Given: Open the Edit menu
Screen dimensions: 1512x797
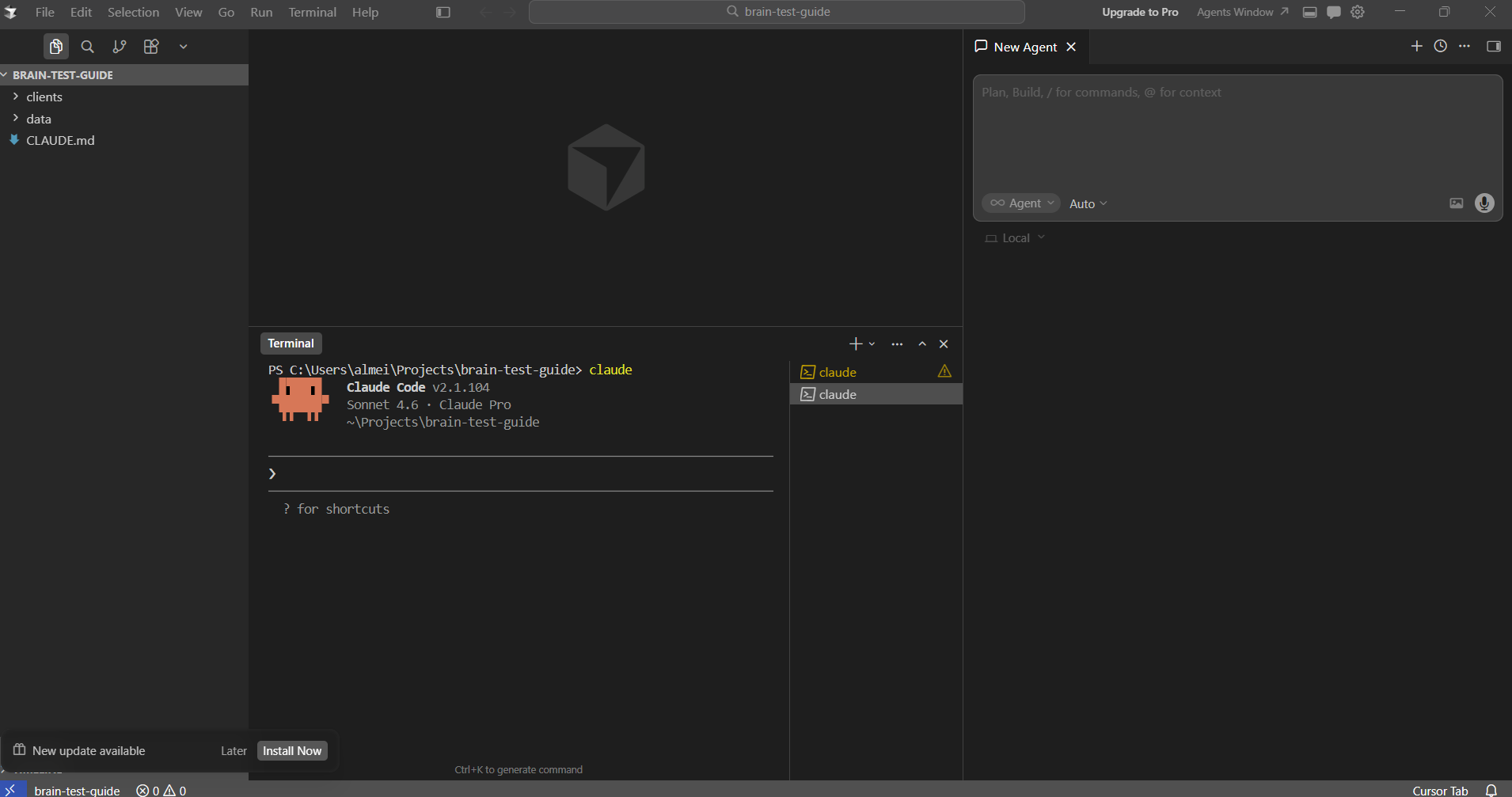Looking at the screenshot, I should tap(81, 12).
